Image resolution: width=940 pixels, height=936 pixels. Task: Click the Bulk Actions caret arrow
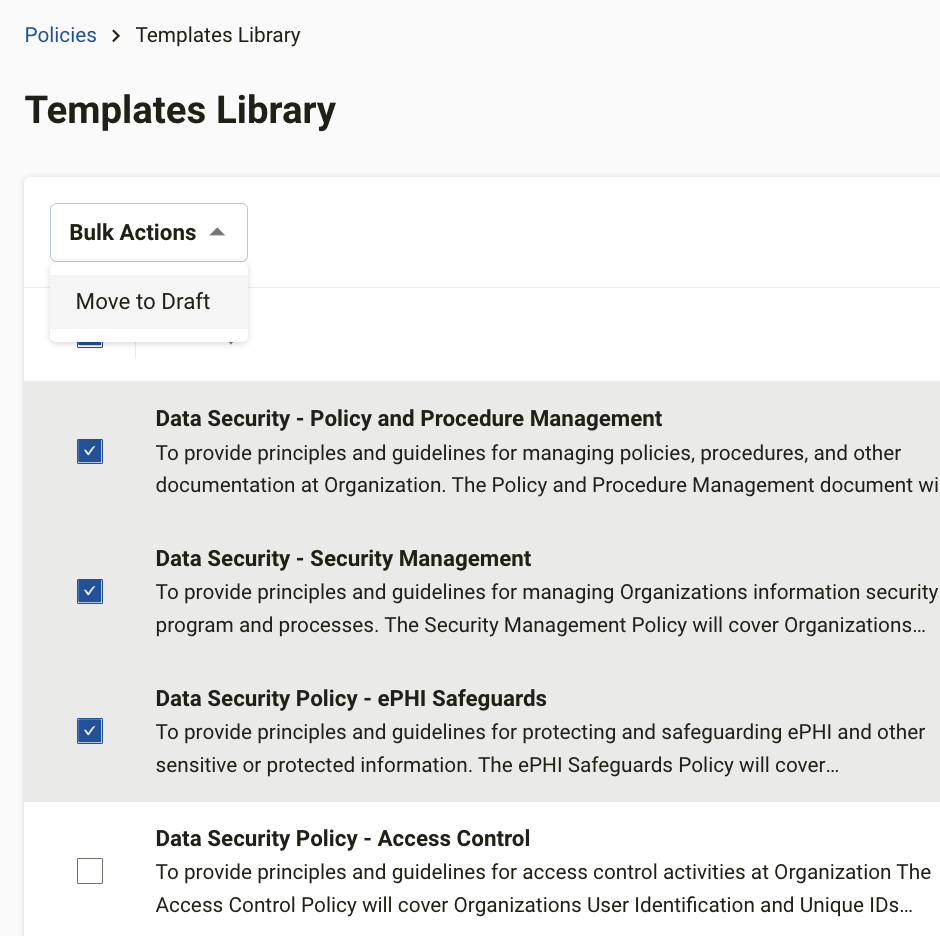coord(217,233)
